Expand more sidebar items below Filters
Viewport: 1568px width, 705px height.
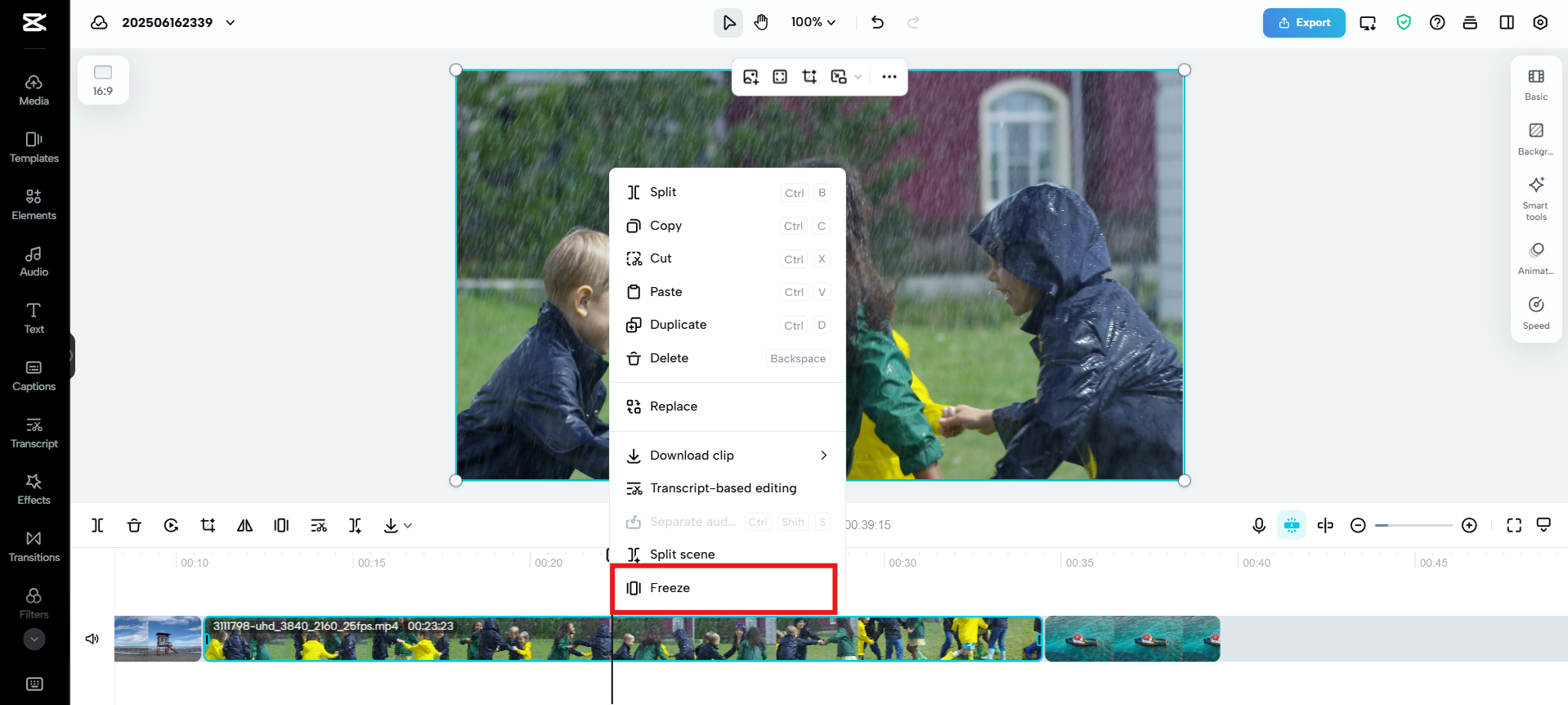click(x=34, y=639)
